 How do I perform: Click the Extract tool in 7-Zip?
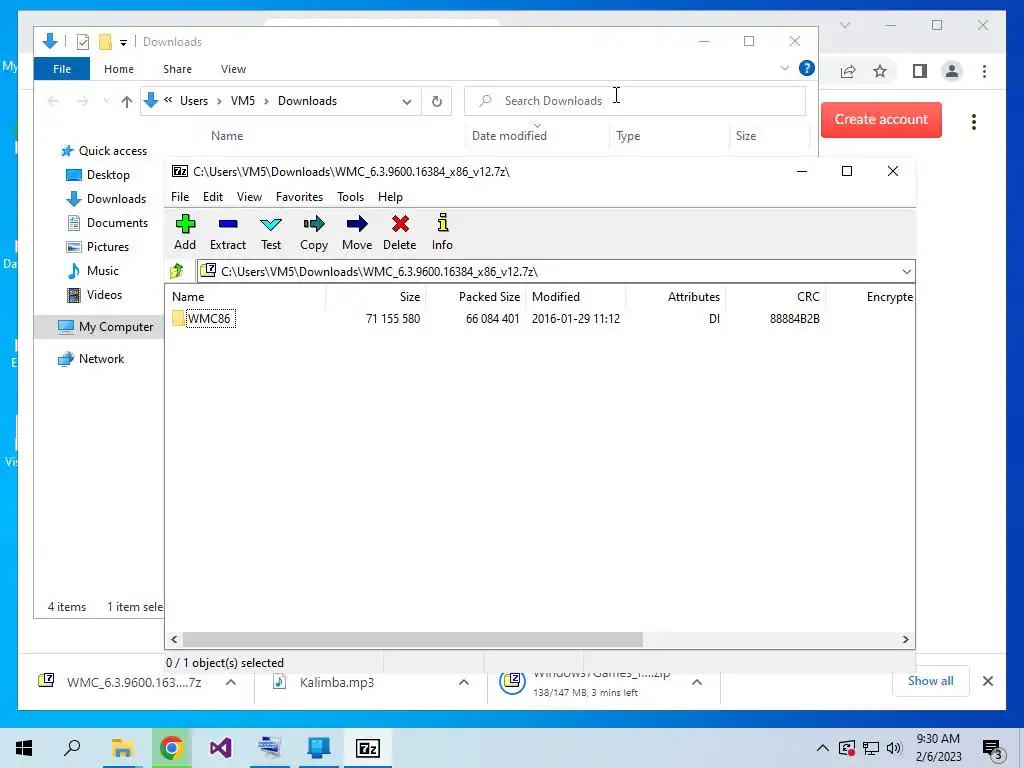tap(227, 233)
